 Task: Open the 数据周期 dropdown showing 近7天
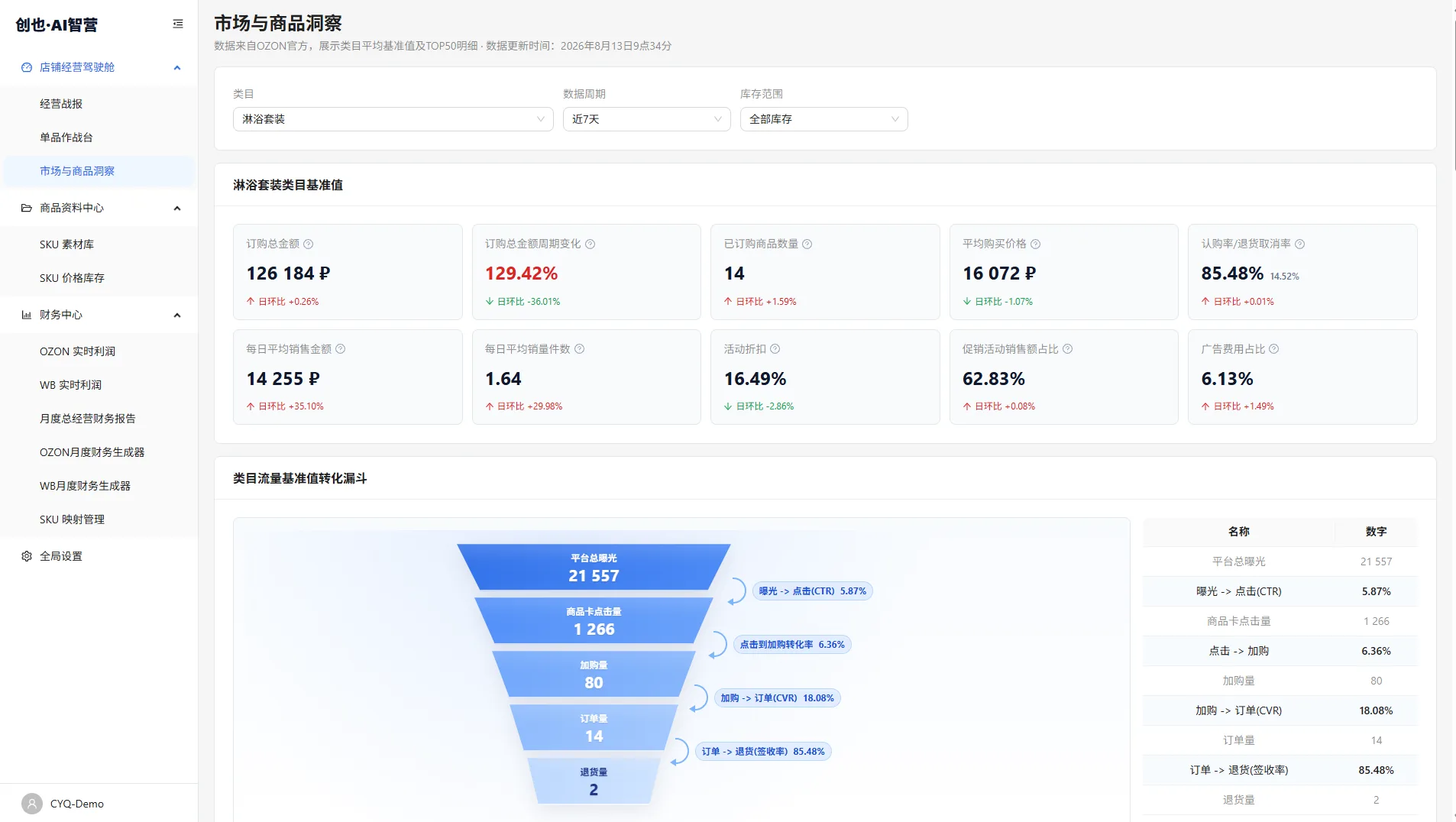(x=647, y=119)
